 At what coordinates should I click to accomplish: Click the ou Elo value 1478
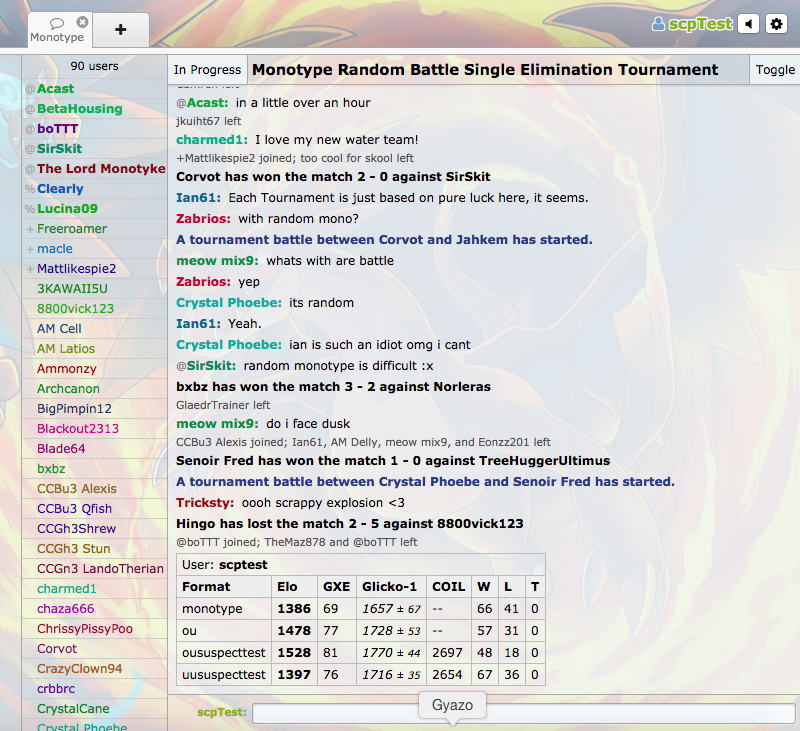pos(294,631)
